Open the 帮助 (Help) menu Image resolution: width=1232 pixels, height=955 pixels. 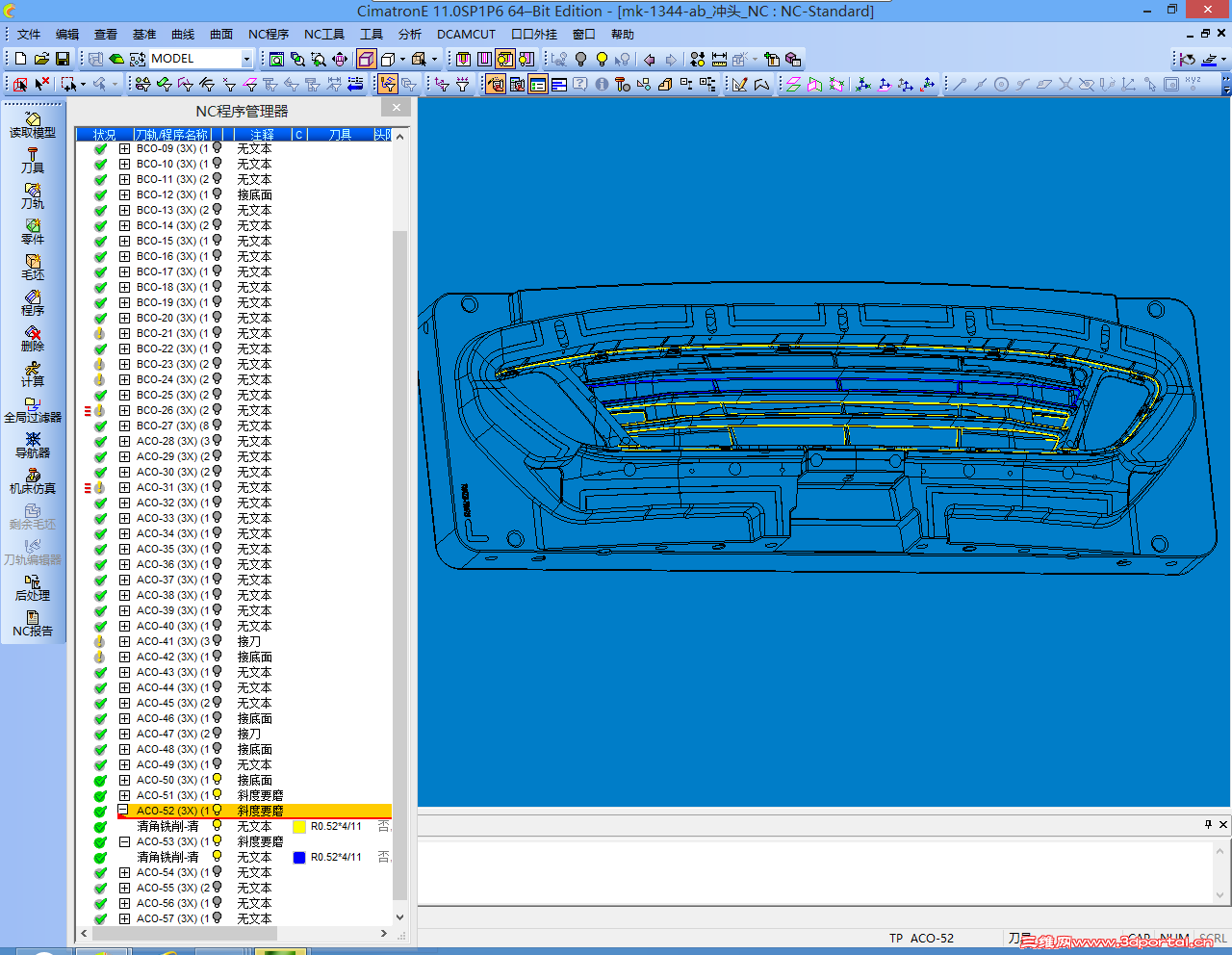(623, 35)
